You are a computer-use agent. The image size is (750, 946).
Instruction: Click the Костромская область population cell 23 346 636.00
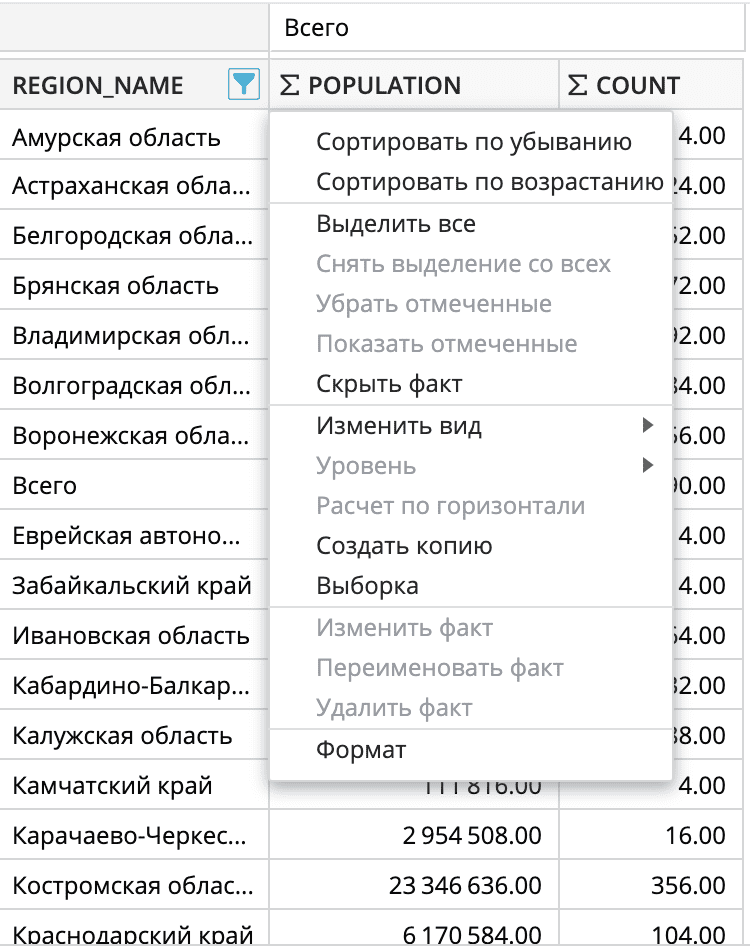tap(465, 886)
